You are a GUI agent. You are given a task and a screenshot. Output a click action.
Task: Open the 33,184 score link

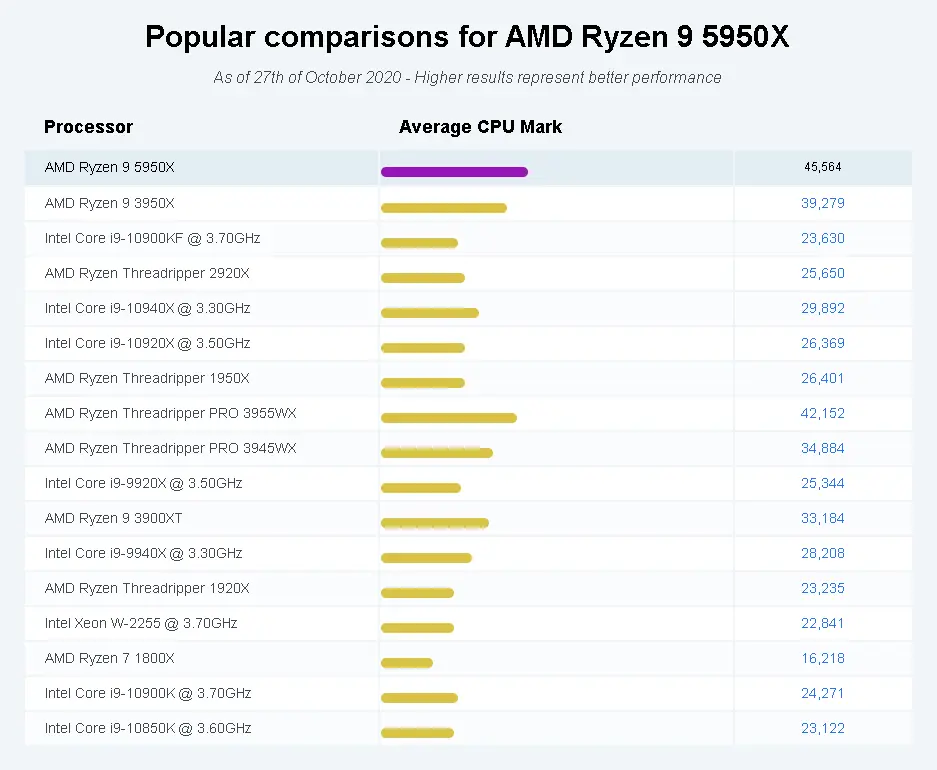(822, 518)
